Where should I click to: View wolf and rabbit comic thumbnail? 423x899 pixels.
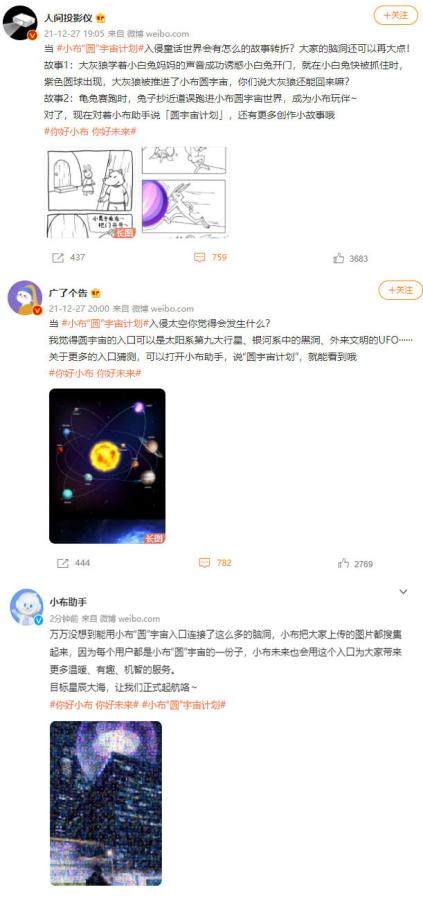click(x=91, y=193)
